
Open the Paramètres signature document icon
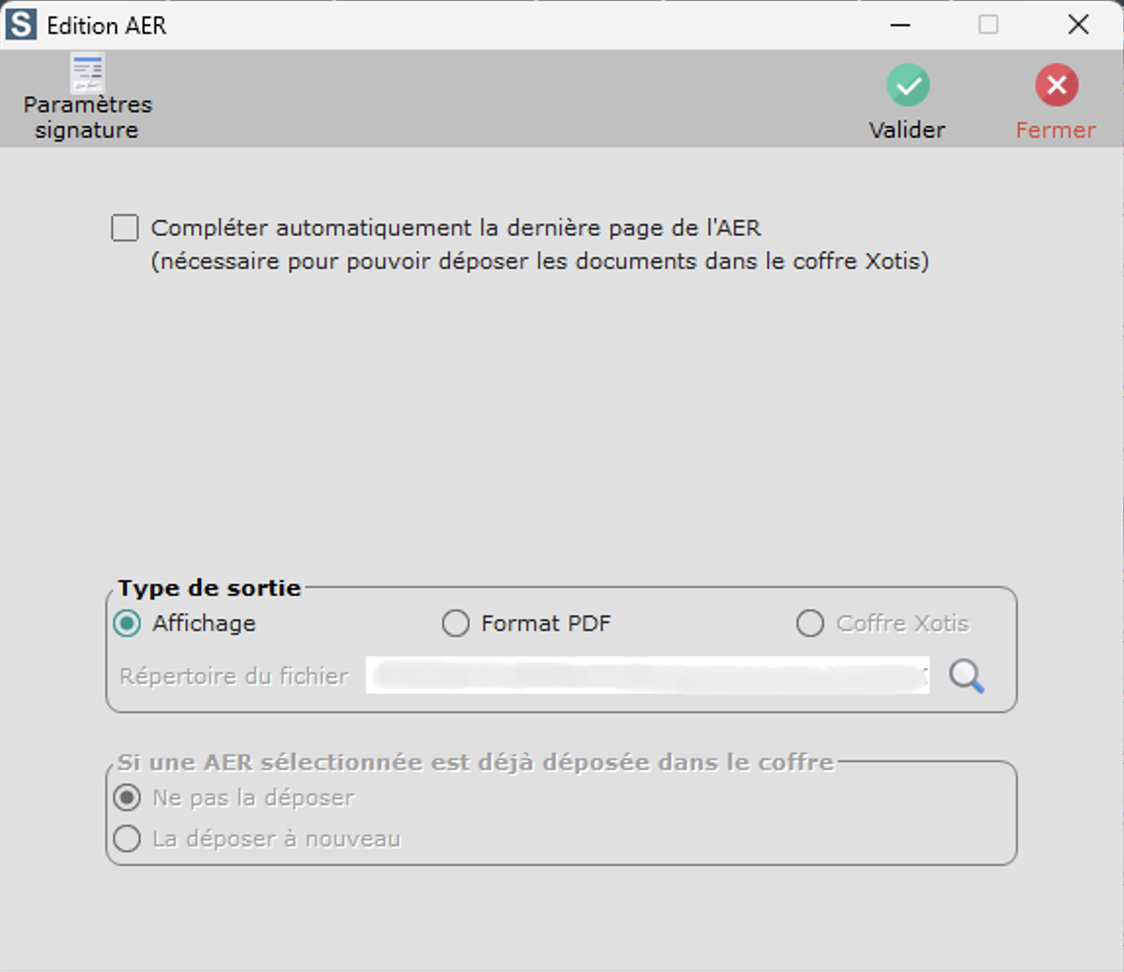[87, 73]
